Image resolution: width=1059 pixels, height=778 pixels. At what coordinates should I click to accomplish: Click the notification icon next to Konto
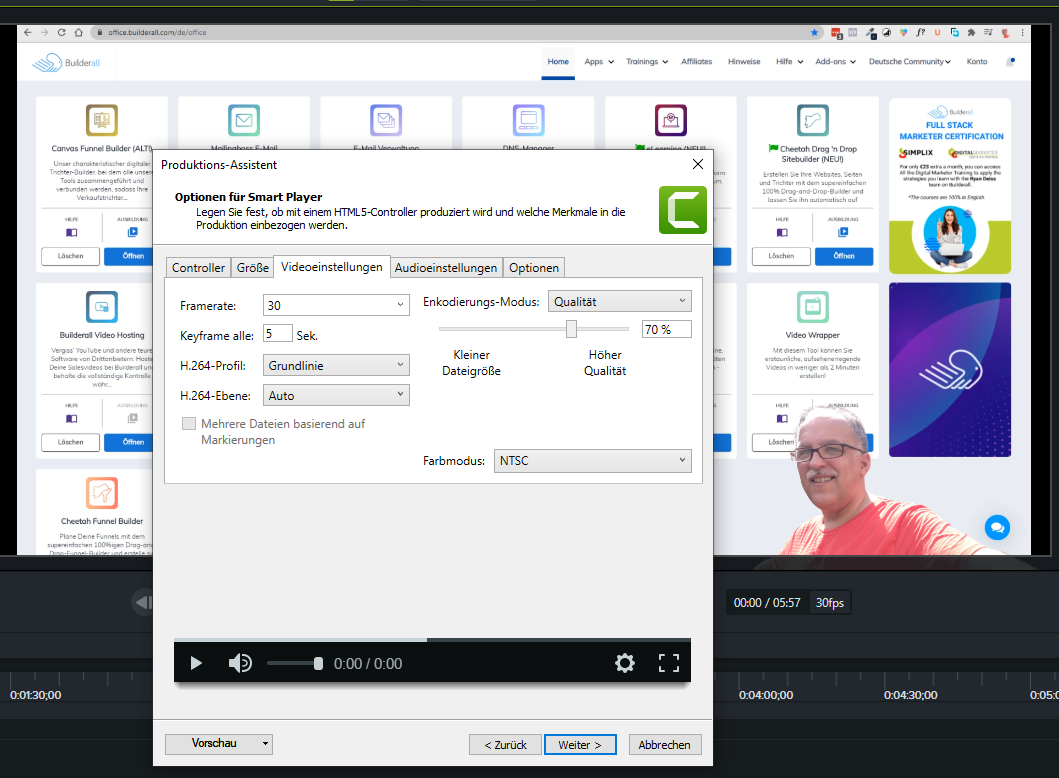pos(1010,62)
